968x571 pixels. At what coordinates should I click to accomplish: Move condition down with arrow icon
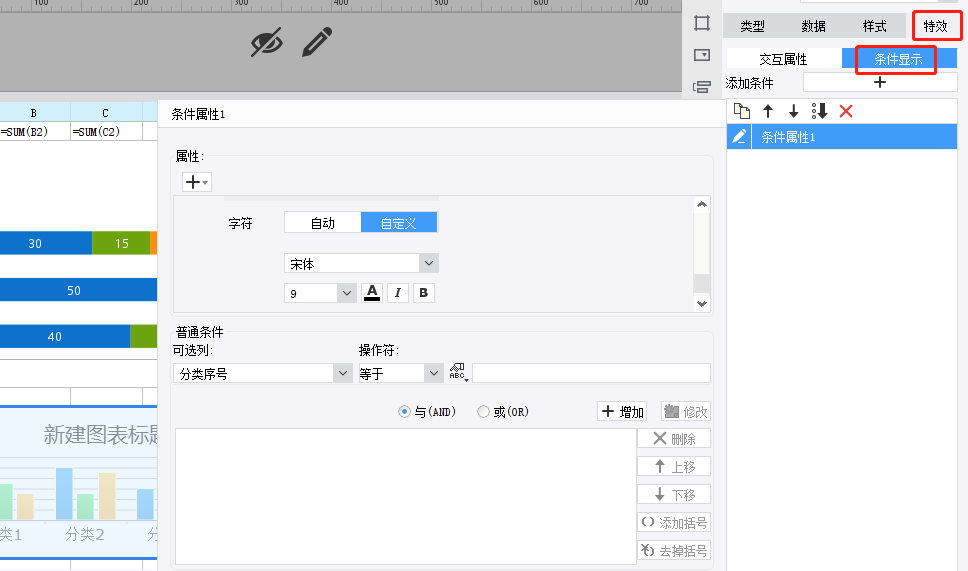794,111
